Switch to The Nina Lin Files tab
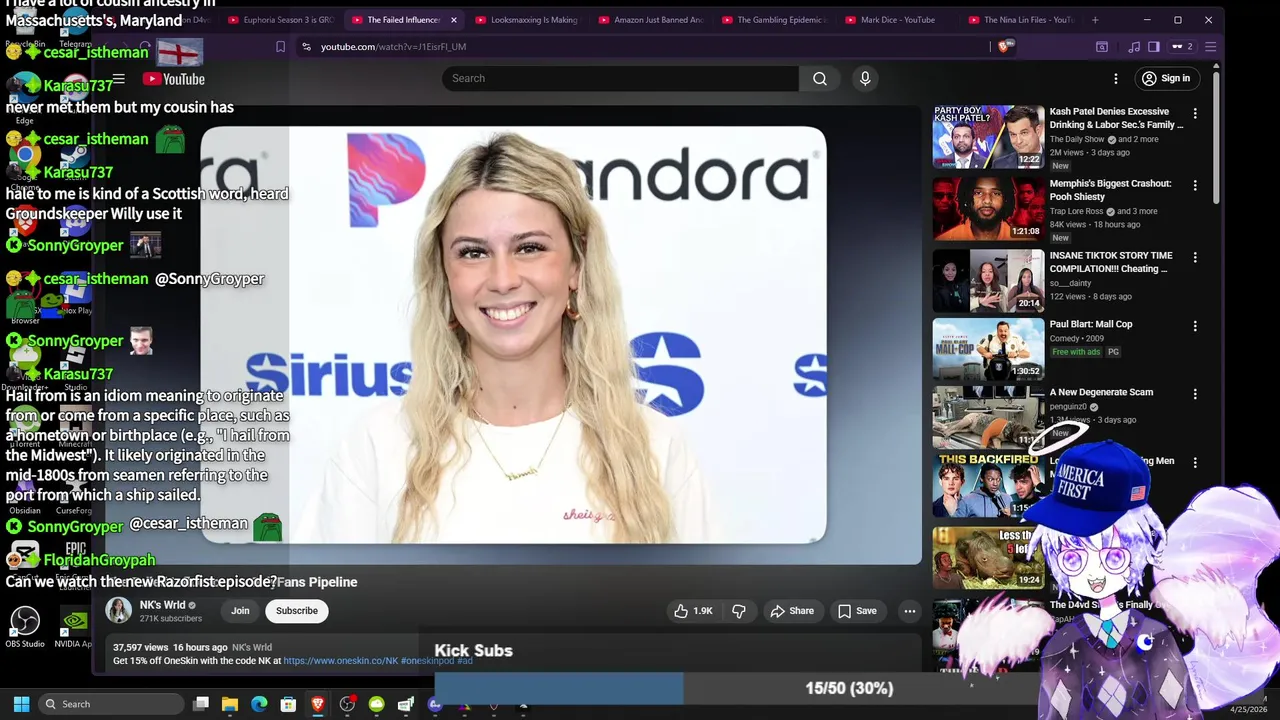This screenshot has width=1280, height=720. [1020, 20]
